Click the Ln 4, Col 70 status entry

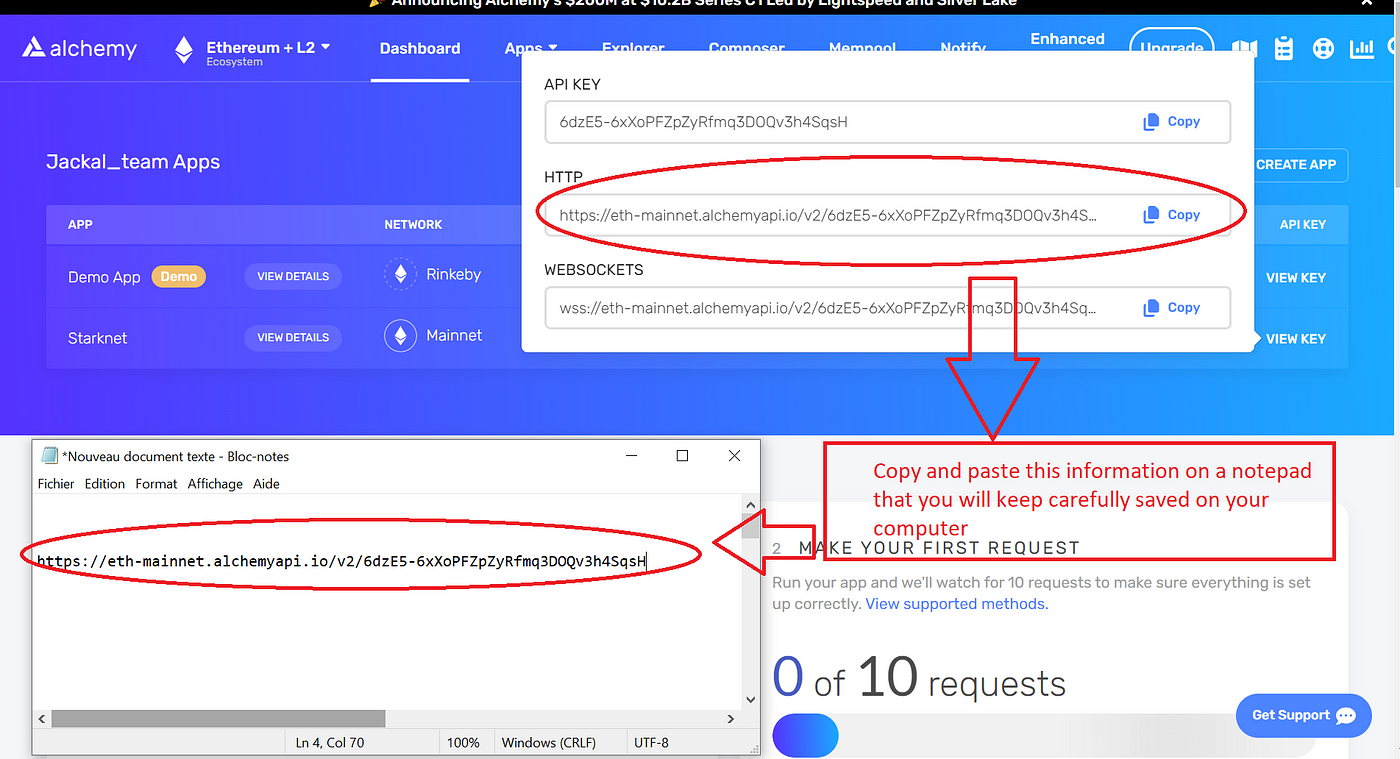pos(330,742)
